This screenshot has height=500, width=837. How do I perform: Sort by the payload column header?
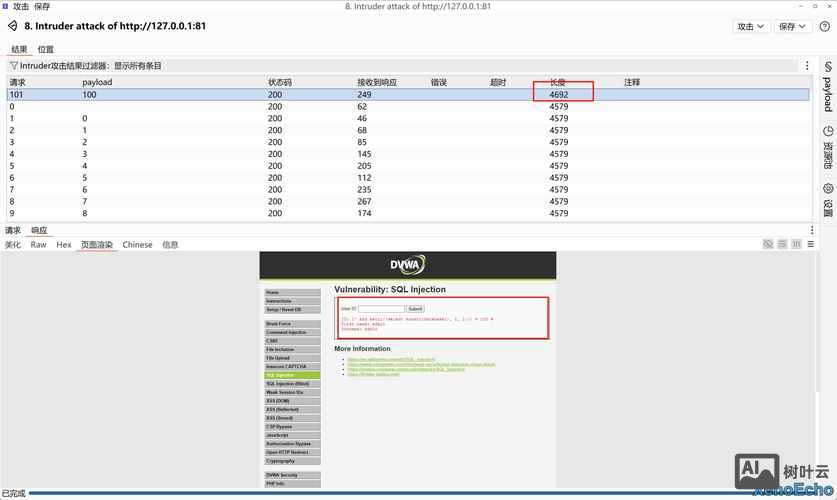click(97, 82)
